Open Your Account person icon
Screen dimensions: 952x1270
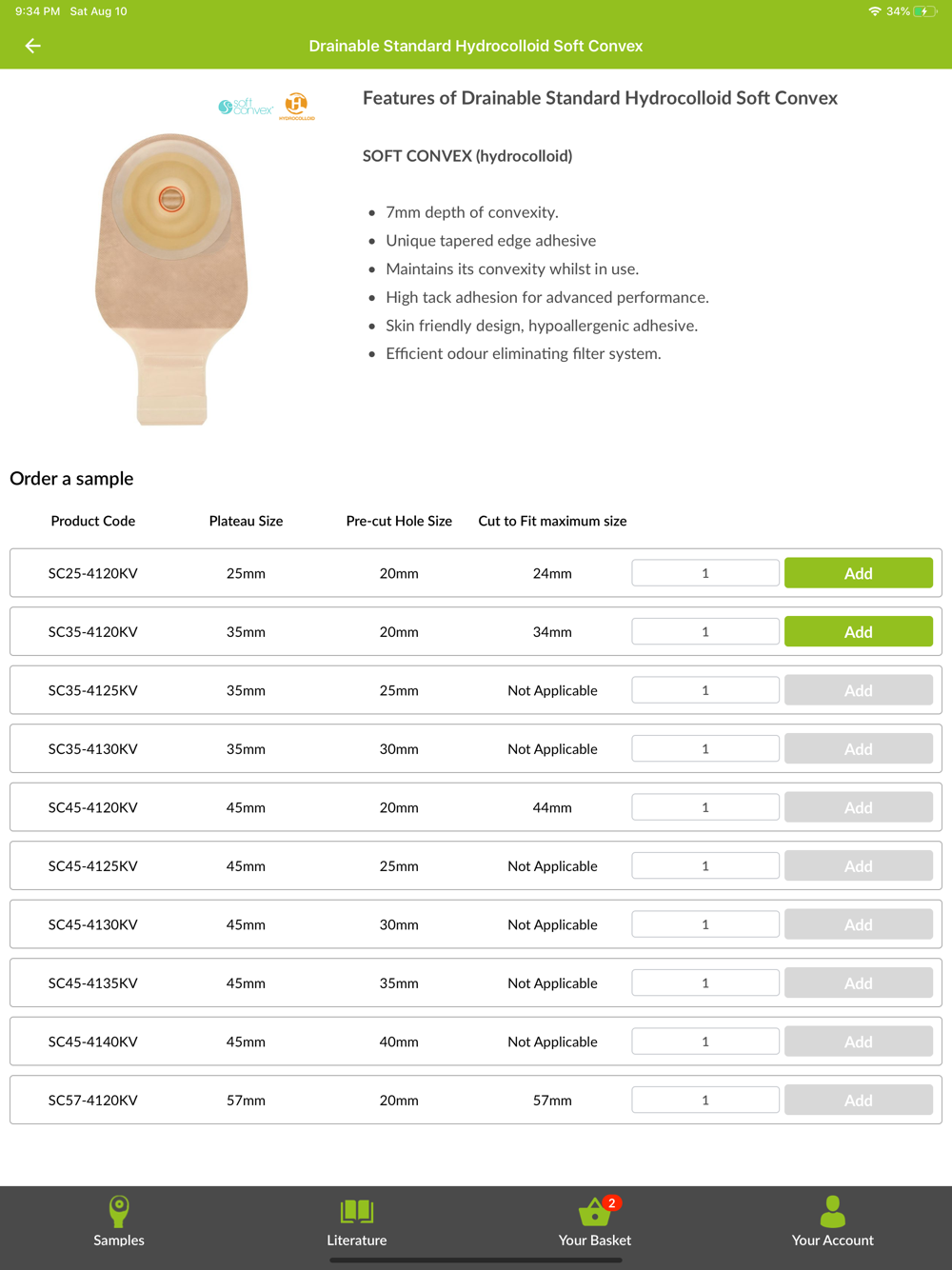[833, 1211]
